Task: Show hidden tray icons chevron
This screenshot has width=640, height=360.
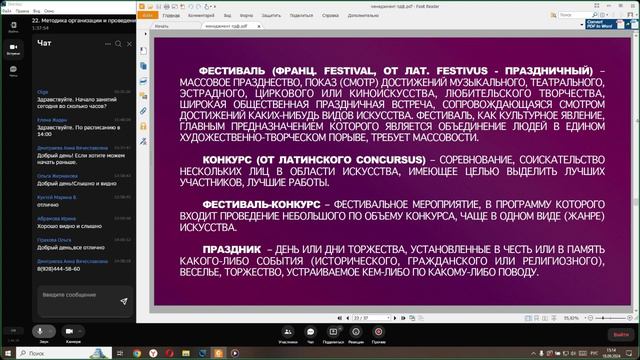Action: pos(533,353)
